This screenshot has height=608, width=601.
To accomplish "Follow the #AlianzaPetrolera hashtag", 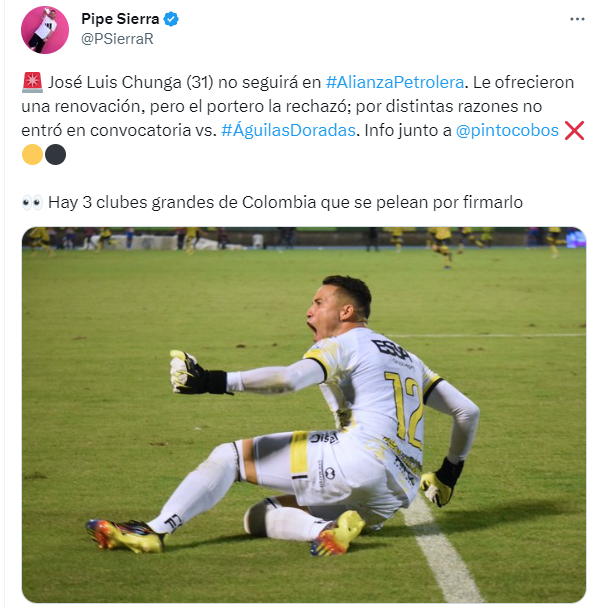I will point(395,82).
